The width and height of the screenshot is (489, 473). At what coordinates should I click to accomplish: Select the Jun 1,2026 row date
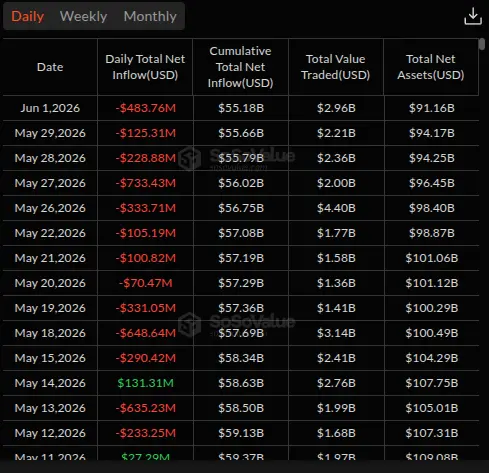click(50, 108)
